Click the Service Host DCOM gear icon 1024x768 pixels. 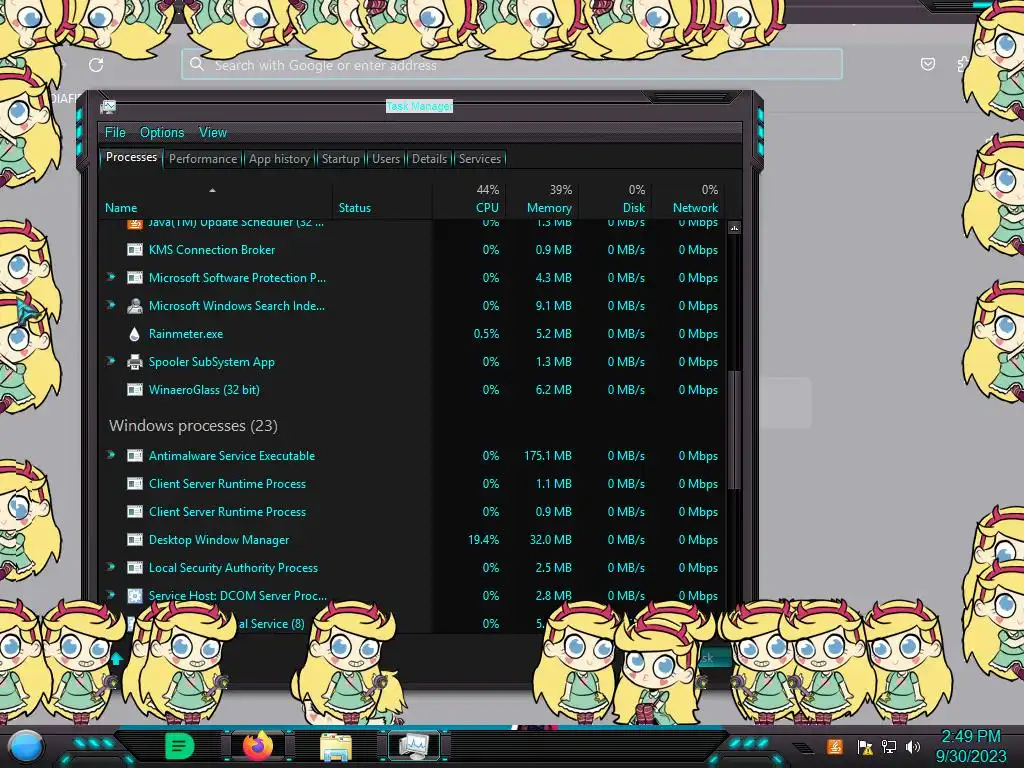pos(135,596)
